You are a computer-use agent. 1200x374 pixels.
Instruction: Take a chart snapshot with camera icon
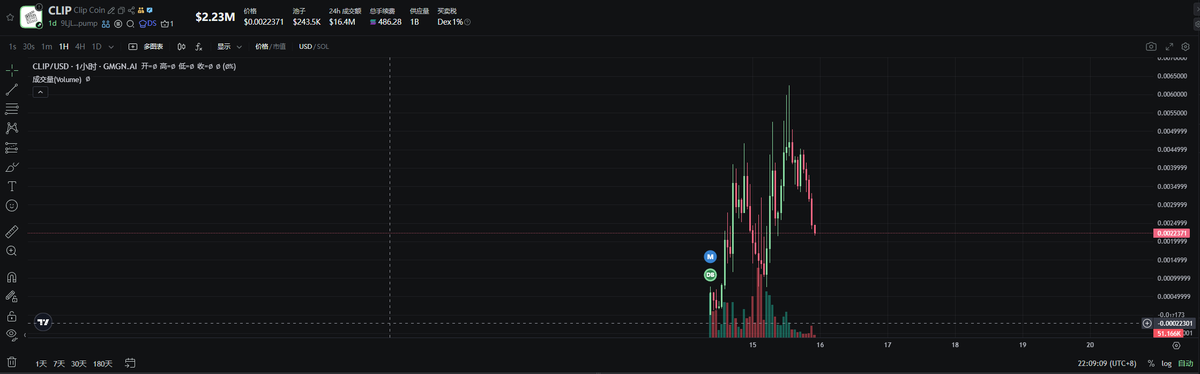(x=1151, y=46)
